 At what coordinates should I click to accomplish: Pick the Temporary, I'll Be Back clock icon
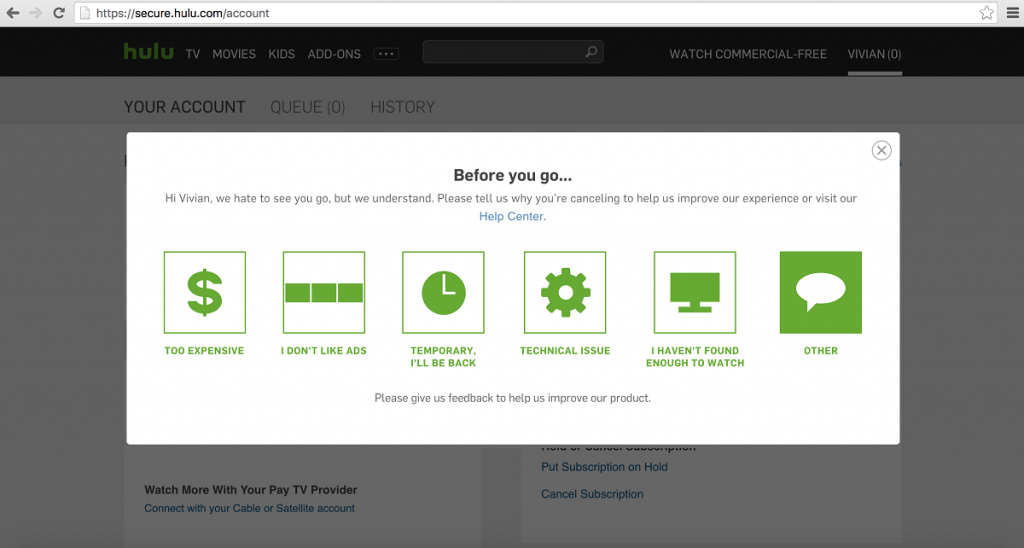tap(443, 293)
